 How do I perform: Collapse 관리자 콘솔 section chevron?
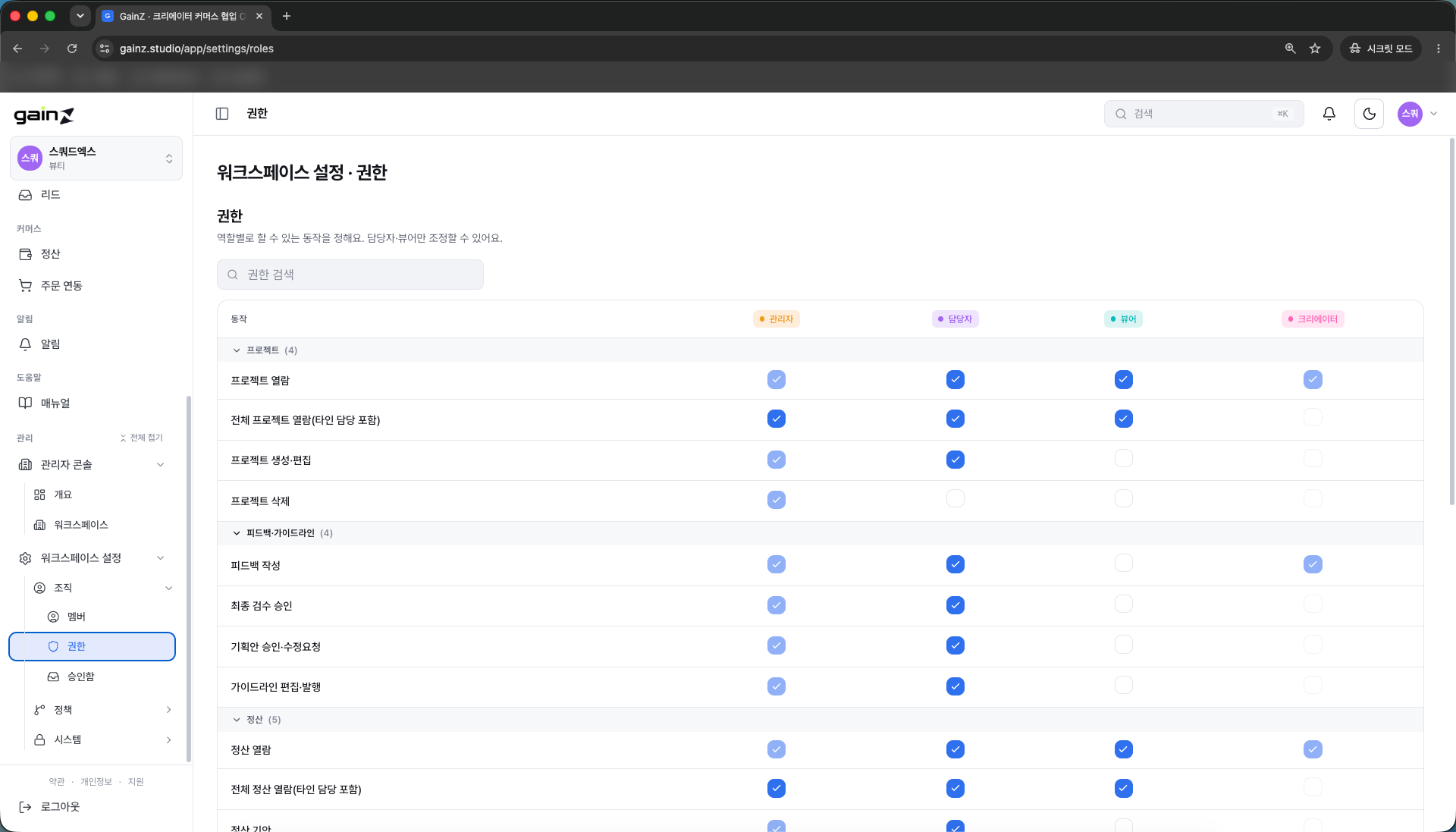point(161,465)
